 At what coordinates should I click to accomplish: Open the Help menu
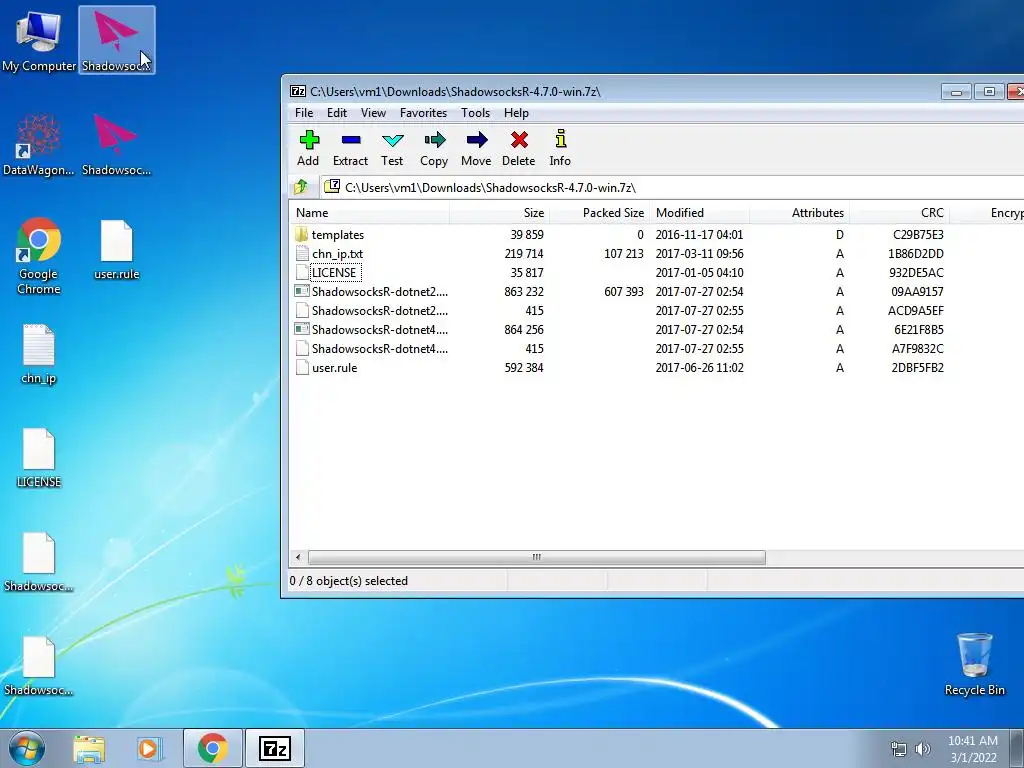[516, 113]
